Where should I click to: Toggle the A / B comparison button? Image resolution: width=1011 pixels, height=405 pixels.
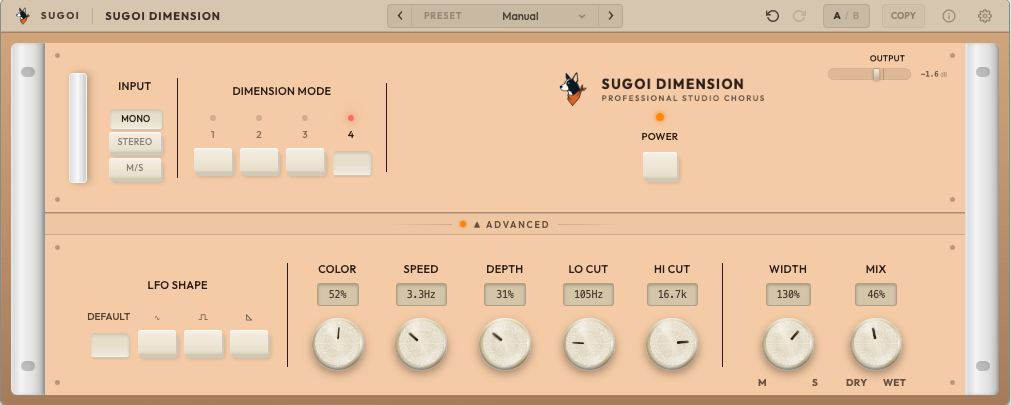click(847, 16)
